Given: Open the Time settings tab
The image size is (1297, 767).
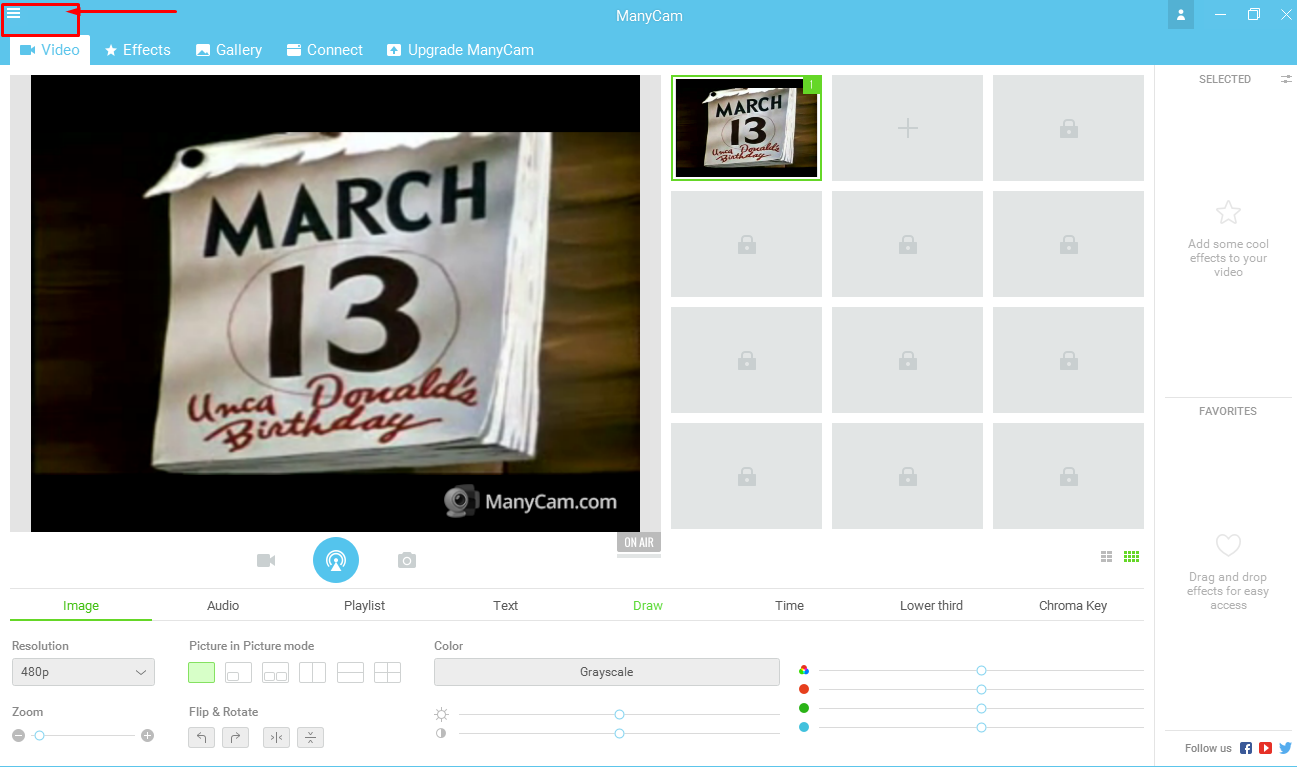Looking at the screenshot, I should pos(790,605).
